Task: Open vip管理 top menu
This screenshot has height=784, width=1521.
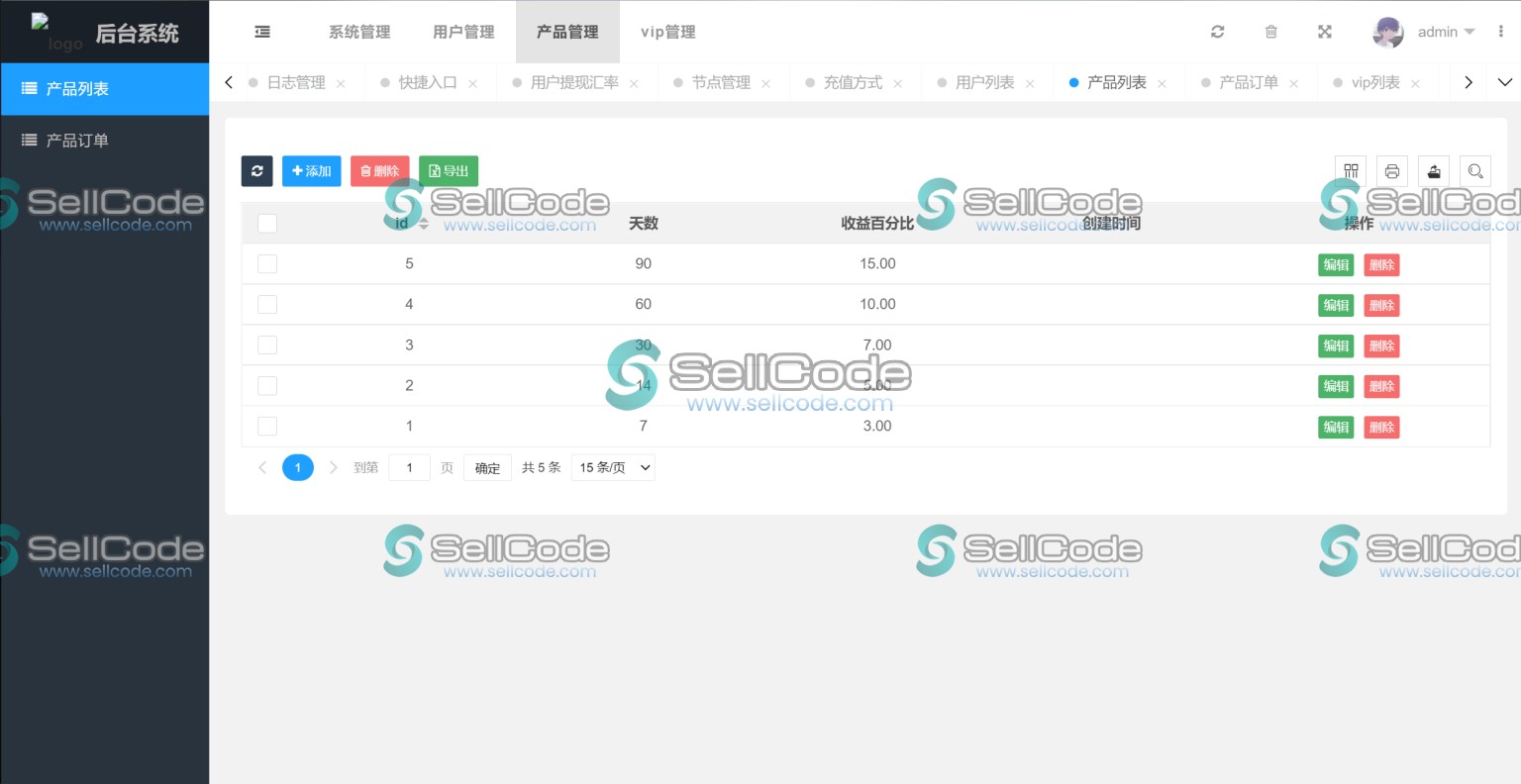Action: coord(668,32)
